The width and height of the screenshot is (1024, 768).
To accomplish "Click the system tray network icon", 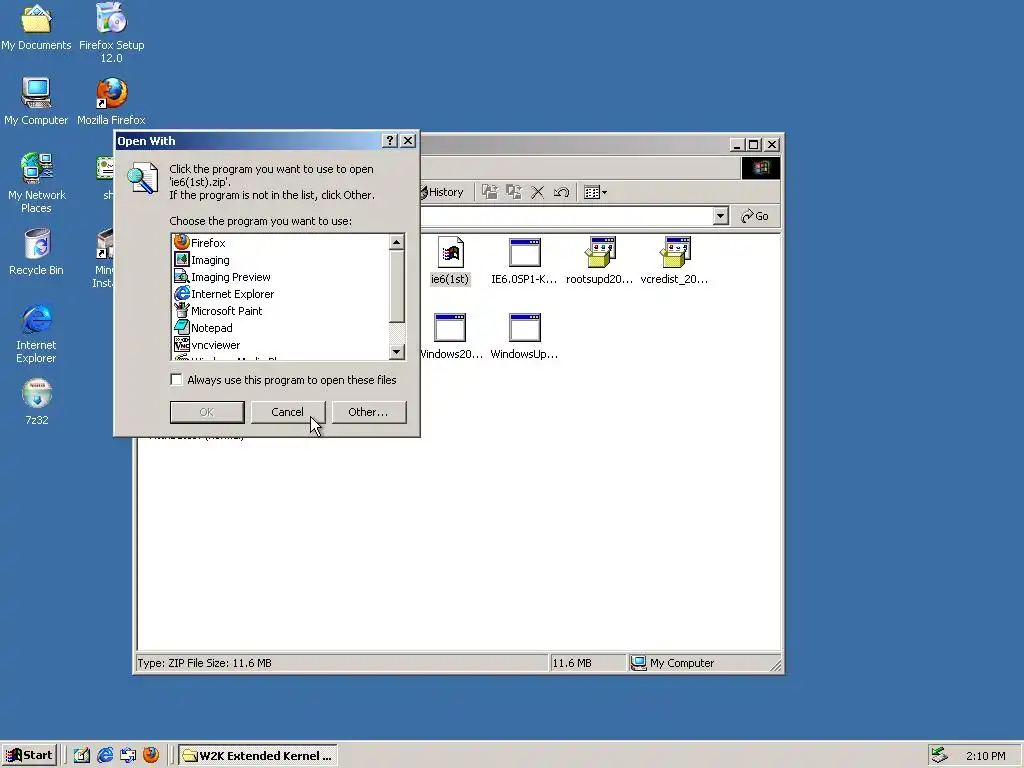I will coord(939,756).
